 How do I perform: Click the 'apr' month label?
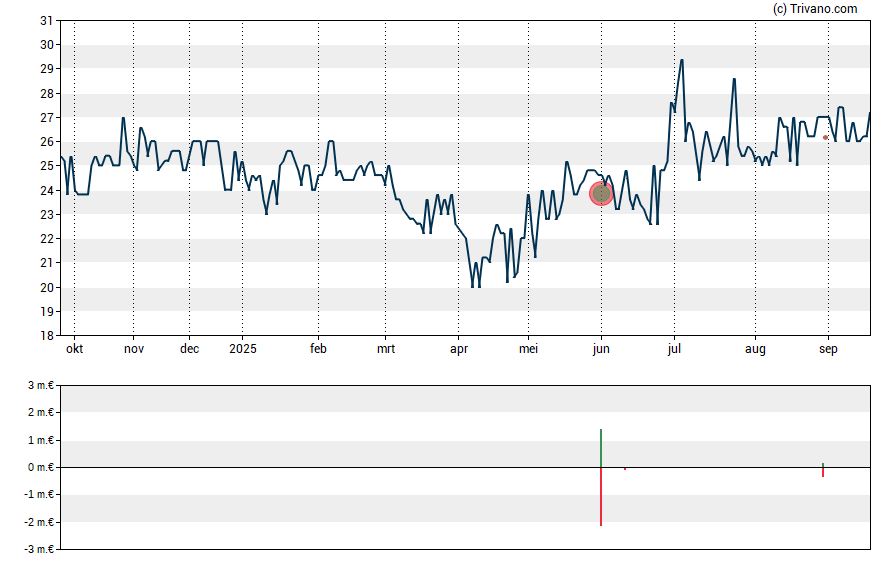pyautogui.click(x=459, y=349)
